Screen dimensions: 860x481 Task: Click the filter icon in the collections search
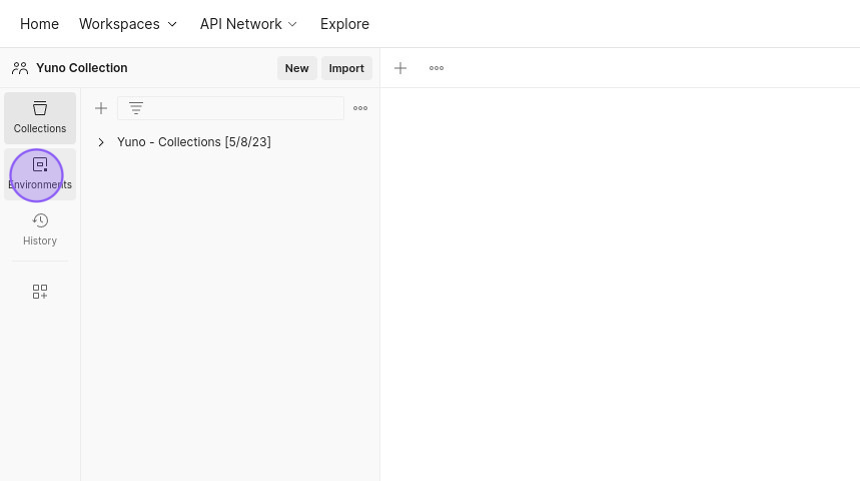coord(135,108)
